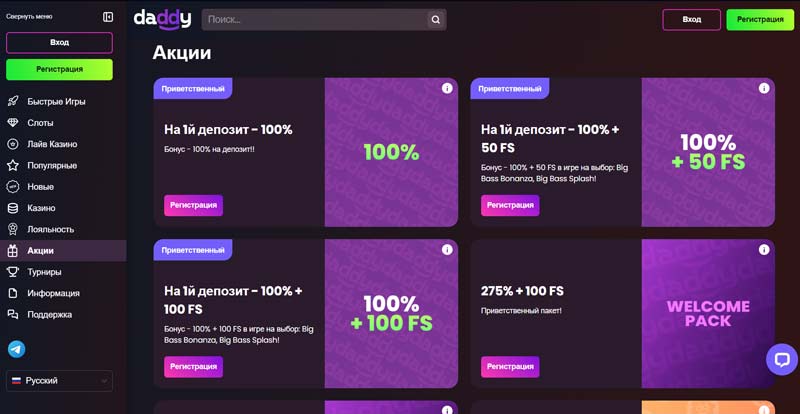Open the Telegram channel icon
Viewport: 800px width, 414px height.
point(16,349)
